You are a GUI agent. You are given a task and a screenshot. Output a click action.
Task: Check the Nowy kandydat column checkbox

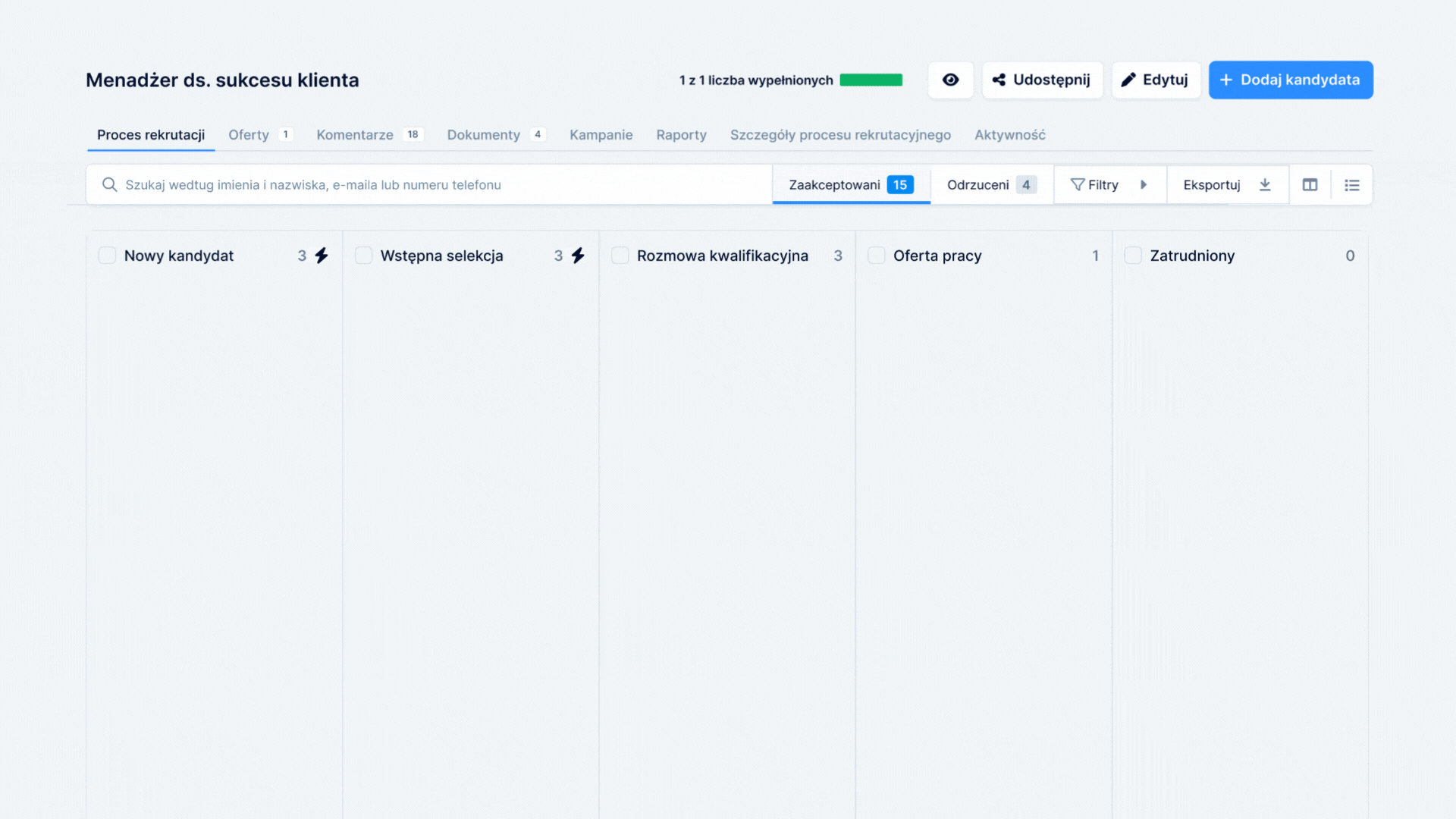107,256
